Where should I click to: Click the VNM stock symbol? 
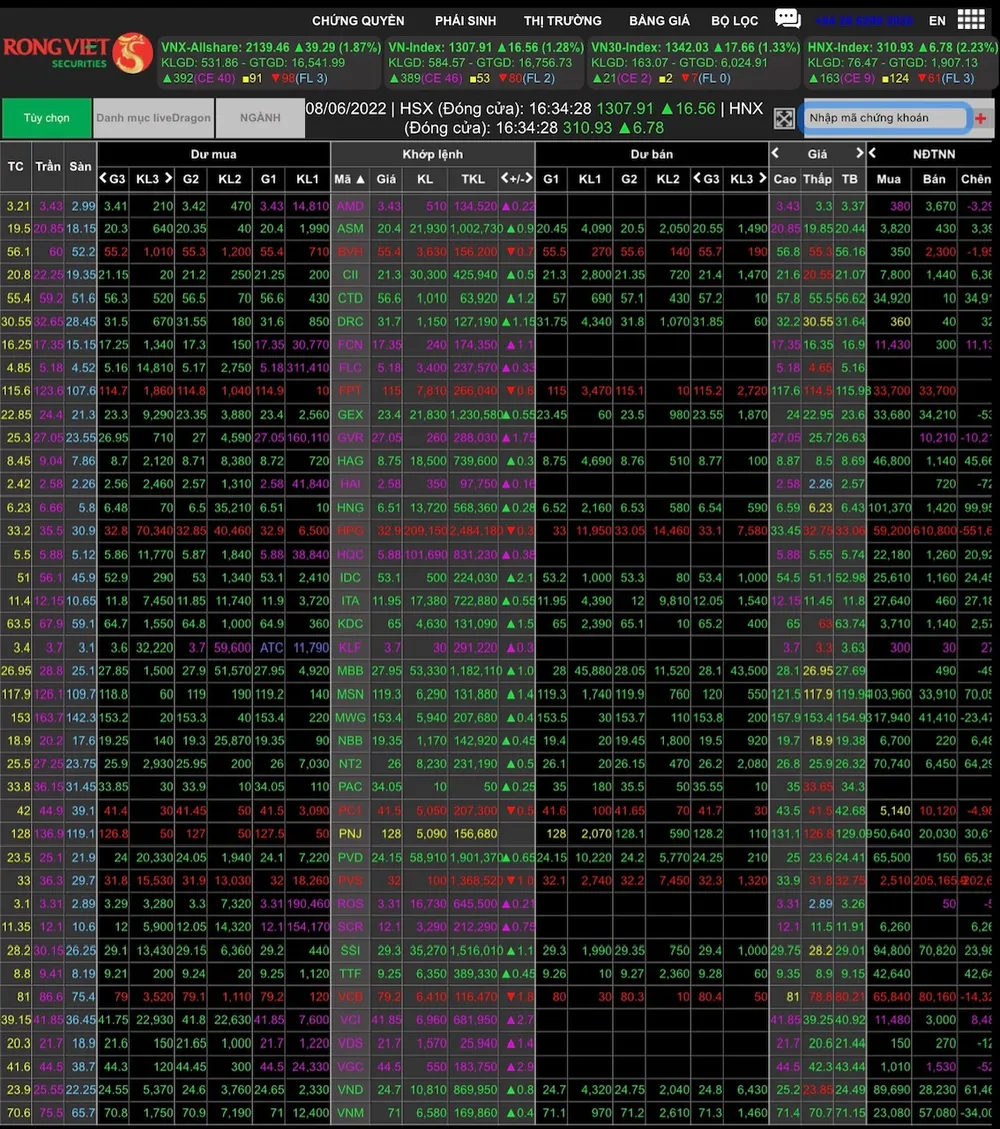tap(350, 1112)
